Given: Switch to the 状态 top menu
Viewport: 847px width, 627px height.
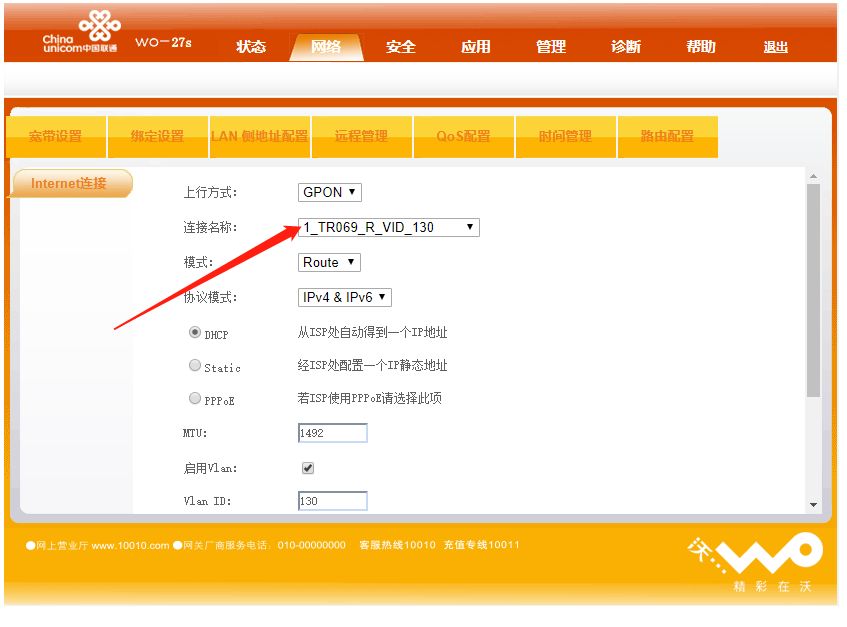Looking at the screenshot, I should coord(251,47).
